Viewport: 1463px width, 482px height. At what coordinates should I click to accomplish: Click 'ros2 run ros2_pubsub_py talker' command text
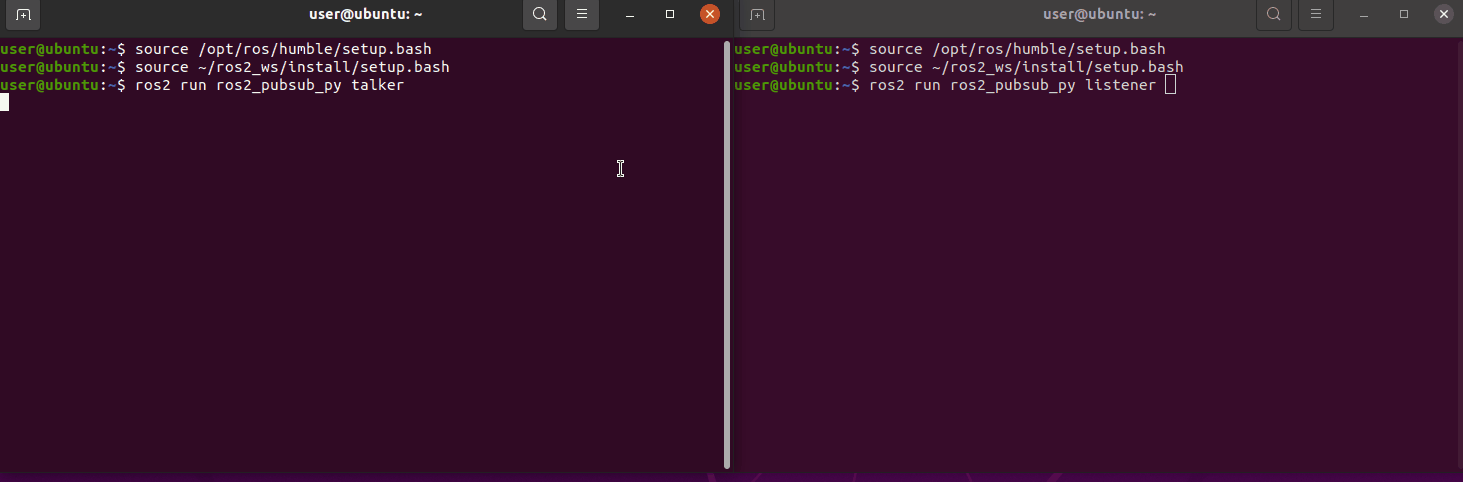[269, 86]
